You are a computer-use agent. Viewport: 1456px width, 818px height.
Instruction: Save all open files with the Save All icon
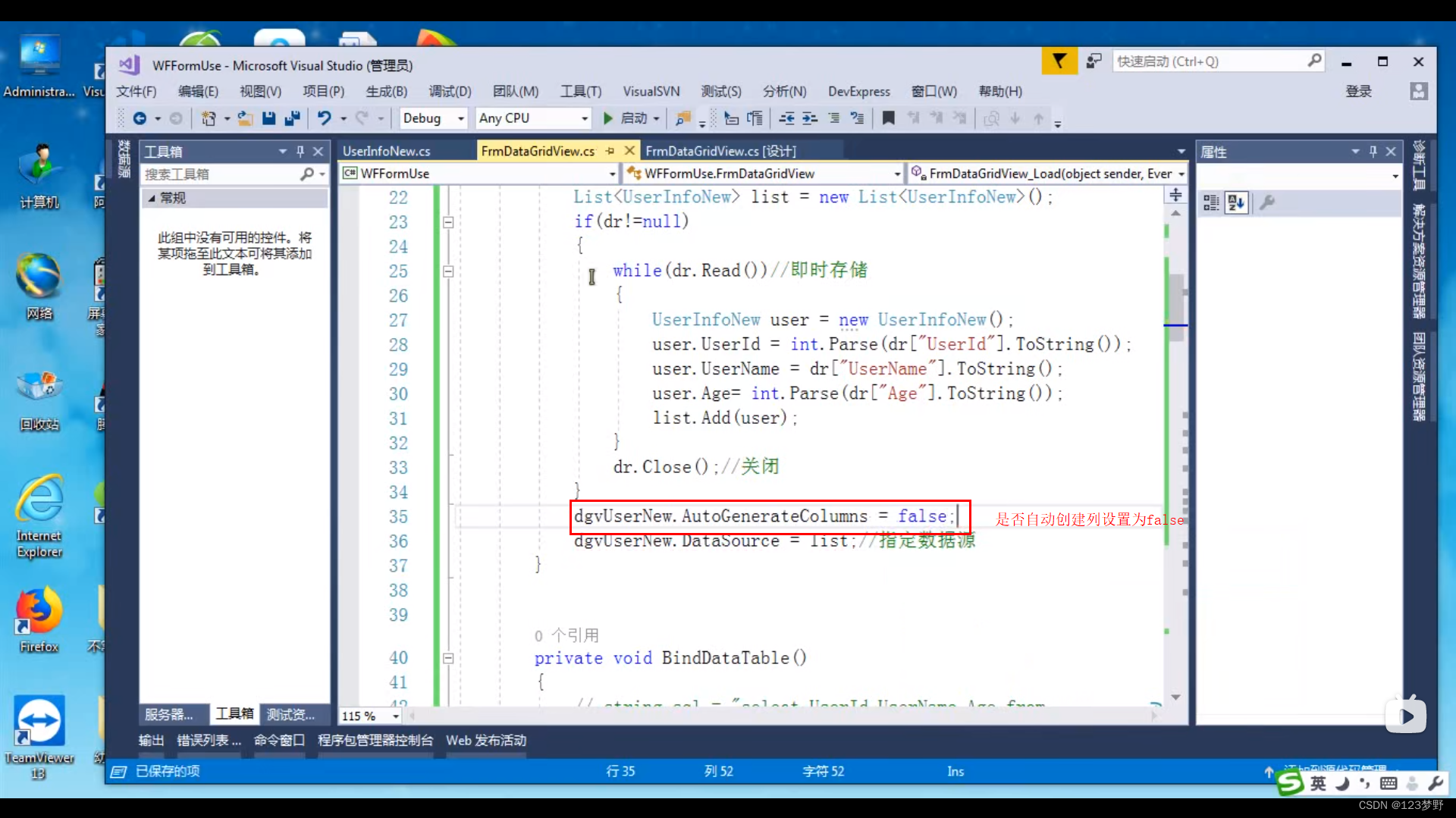(x=292, y=118)
